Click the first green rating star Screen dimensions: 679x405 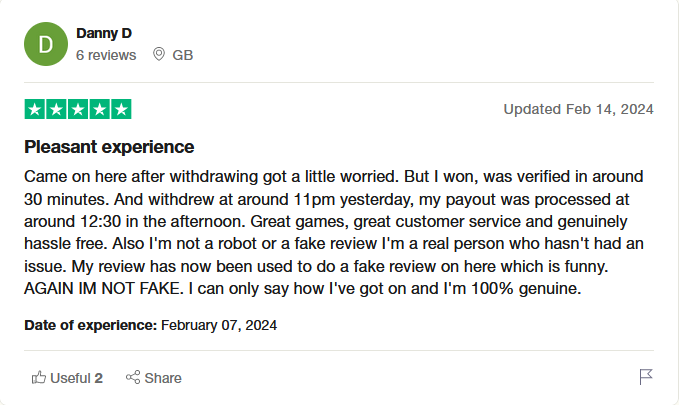point(35,109)
